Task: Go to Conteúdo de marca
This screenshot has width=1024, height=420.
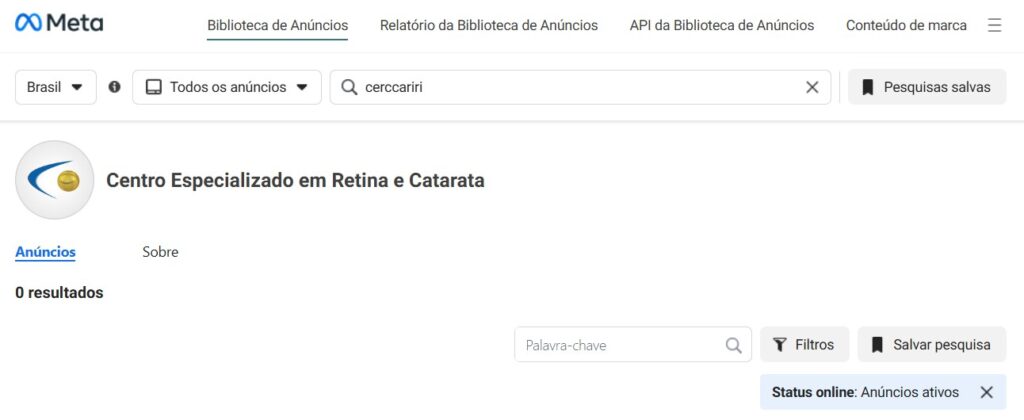Action: 906,25
